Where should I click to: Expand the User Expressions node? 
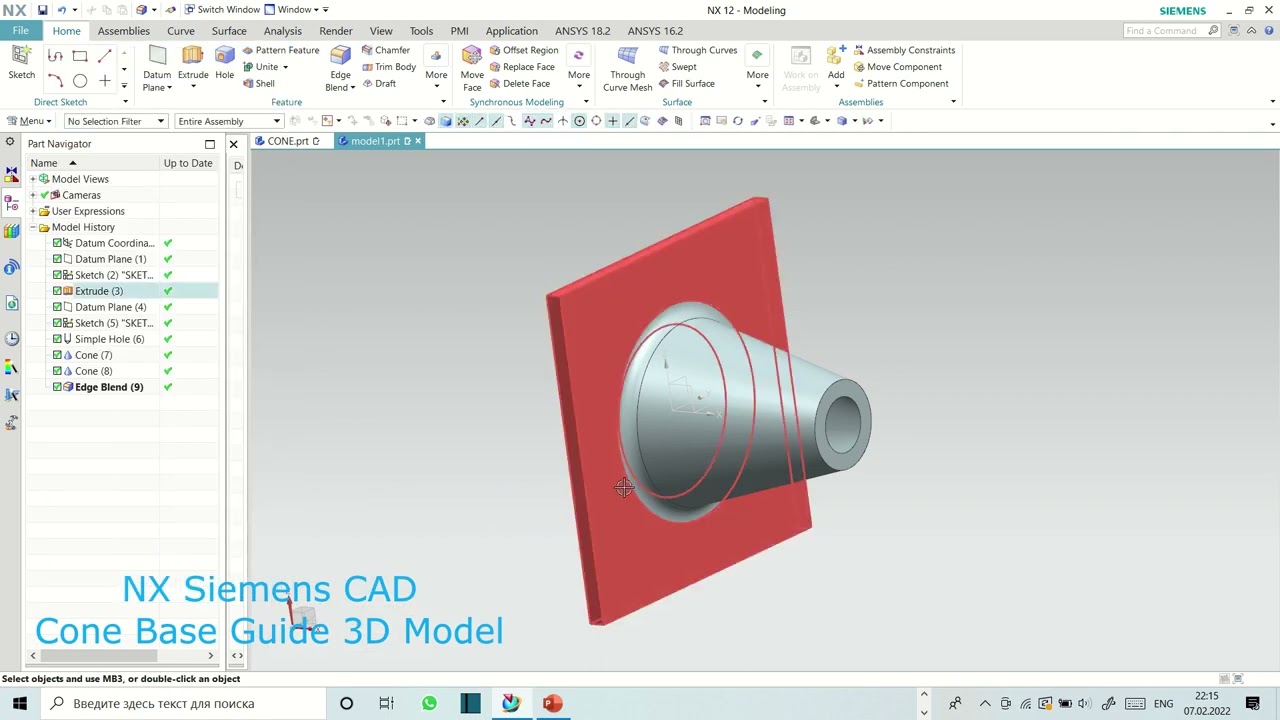(x=33, y=211)
